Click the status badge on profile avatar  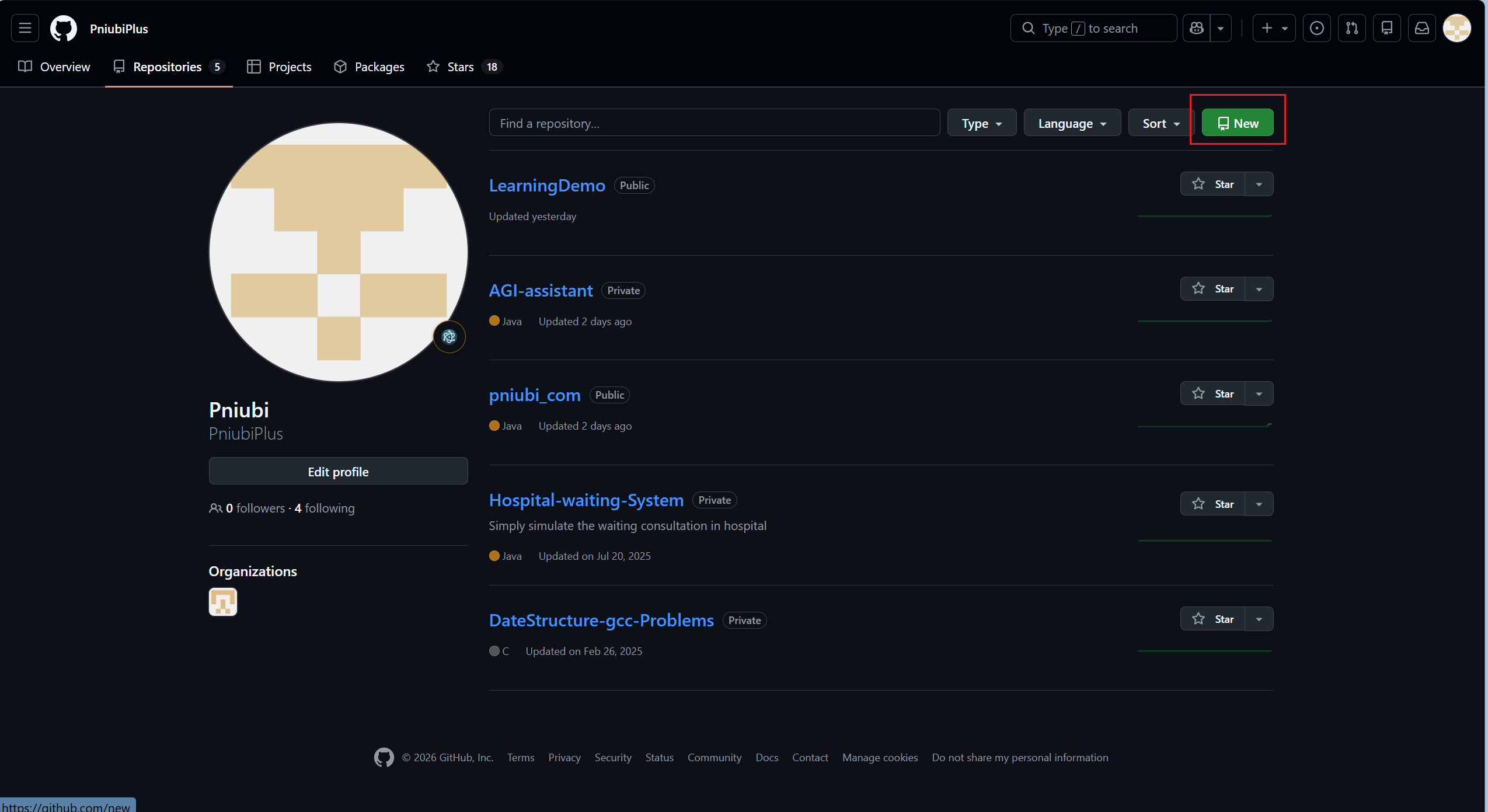[x=449, y=337]
